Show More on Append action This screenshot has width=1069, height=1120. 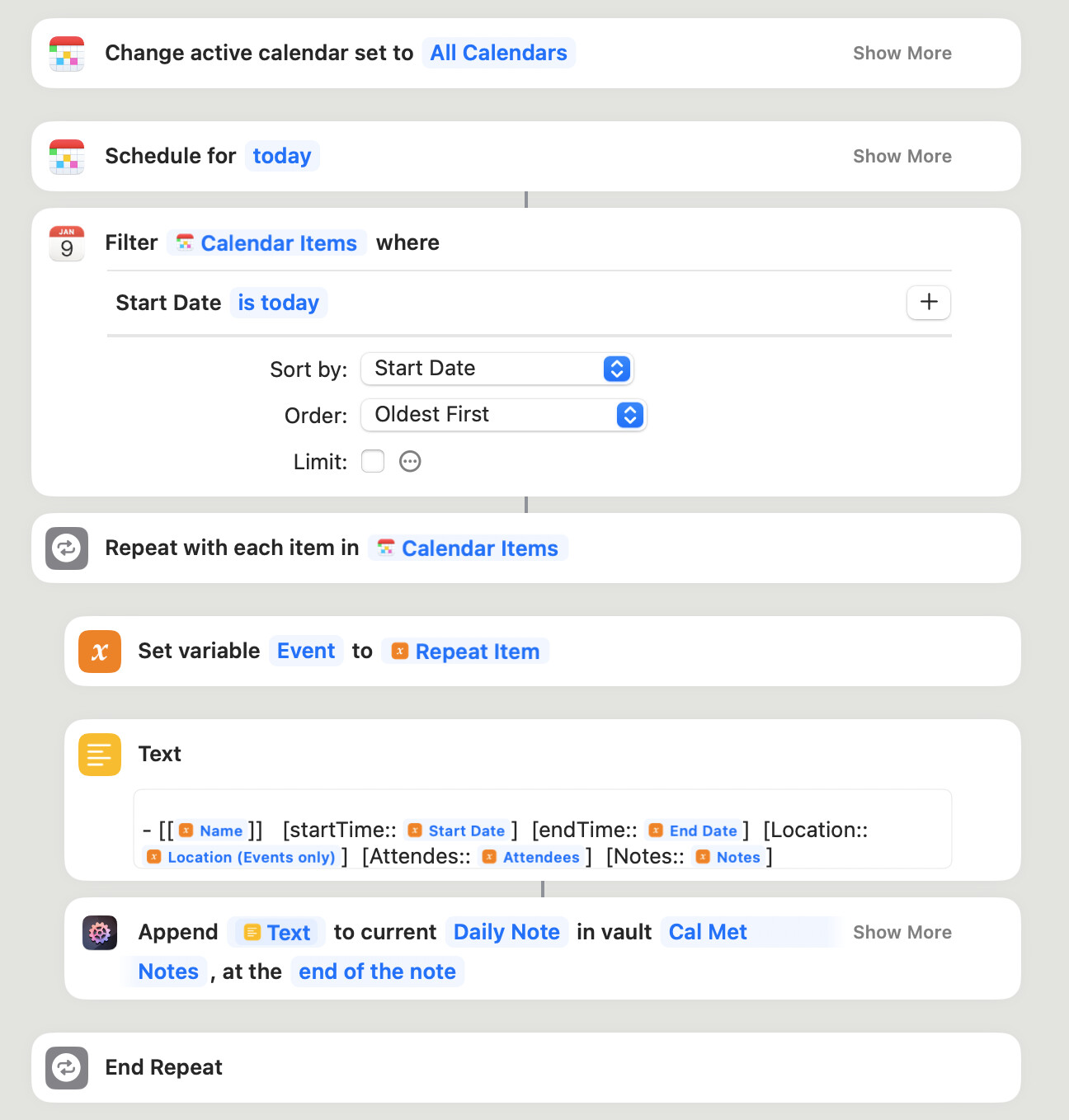(x=902, y=933)
